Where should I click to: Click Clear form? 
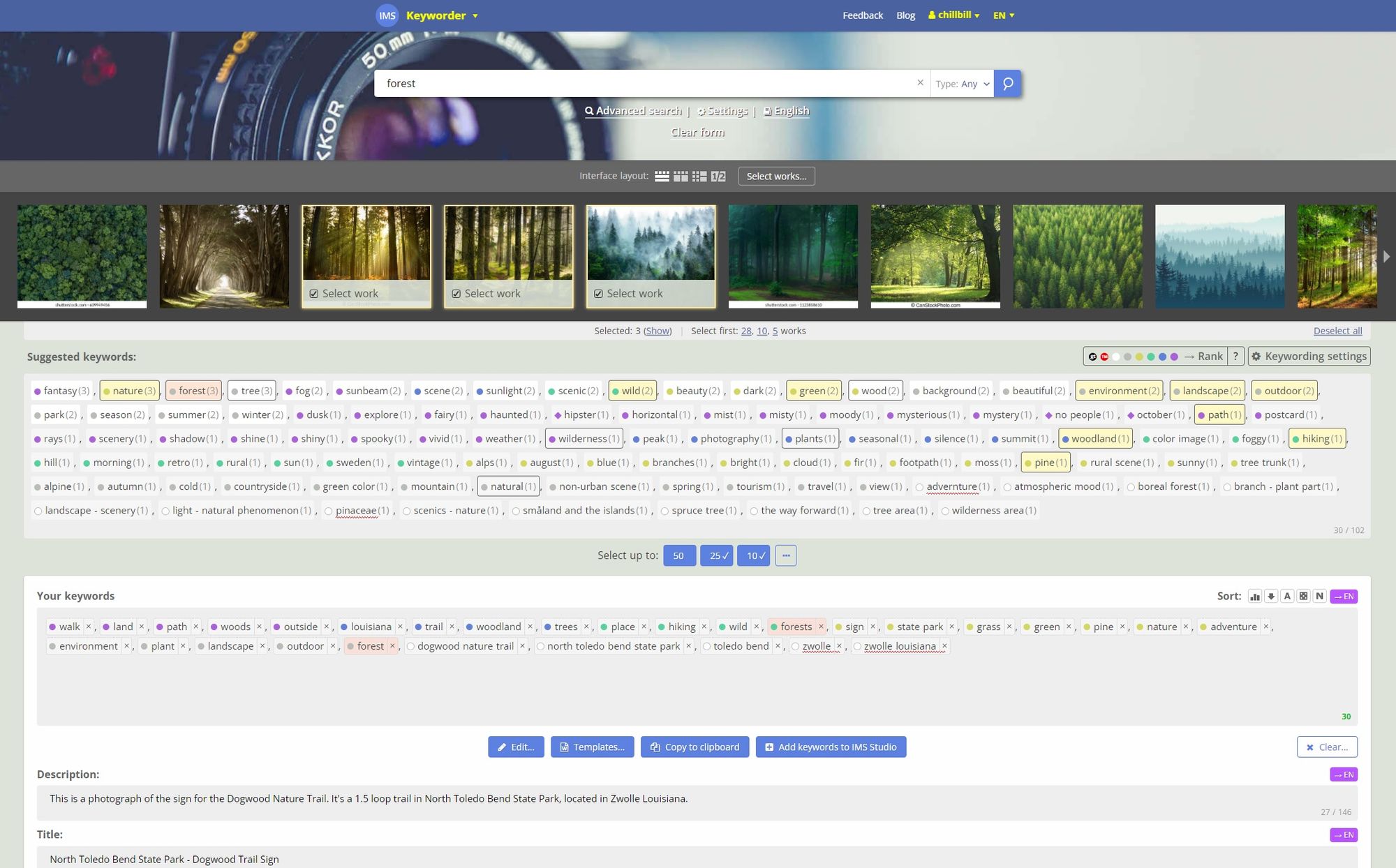698,133
